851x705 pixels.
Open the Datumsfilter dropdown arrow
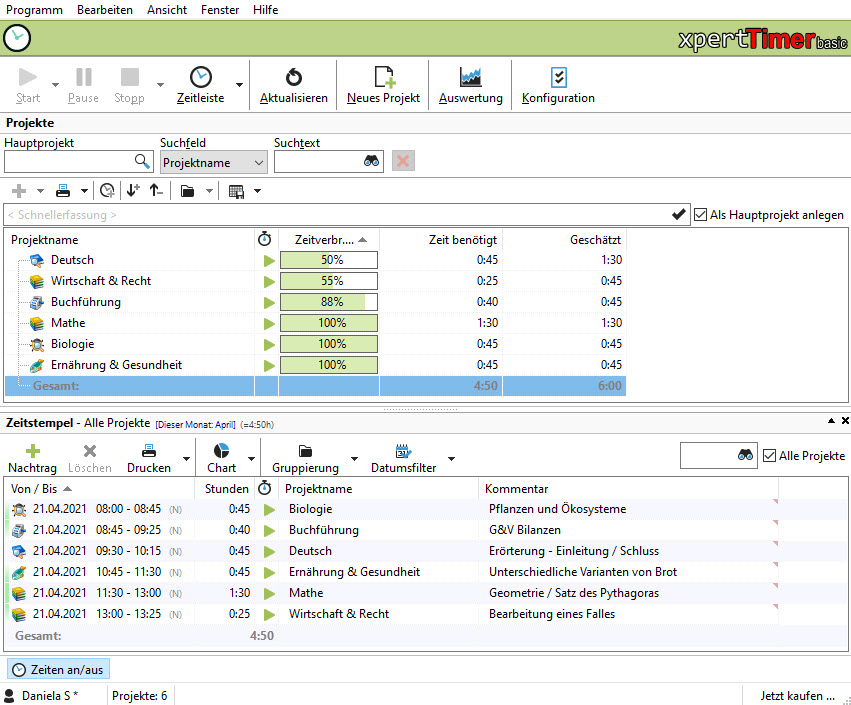(x=451, y=459)
